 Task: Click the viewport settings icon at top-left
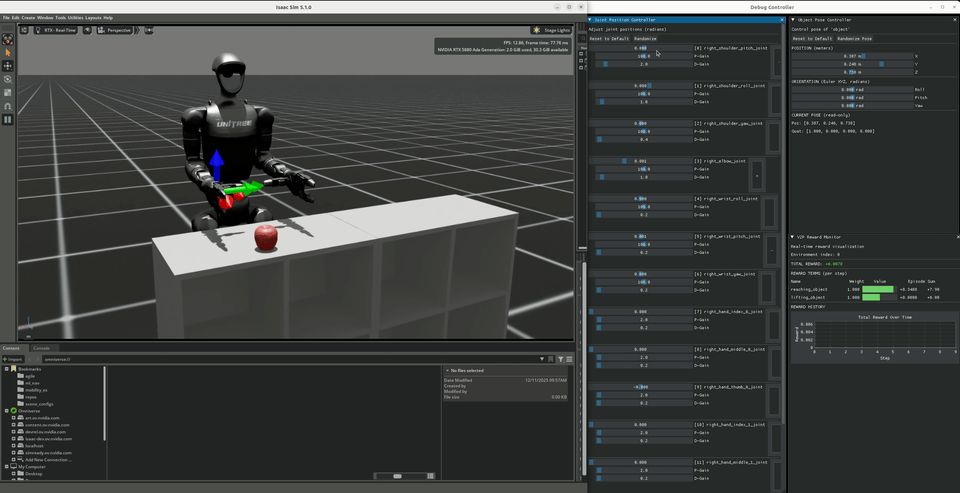[x=24, y=31]
